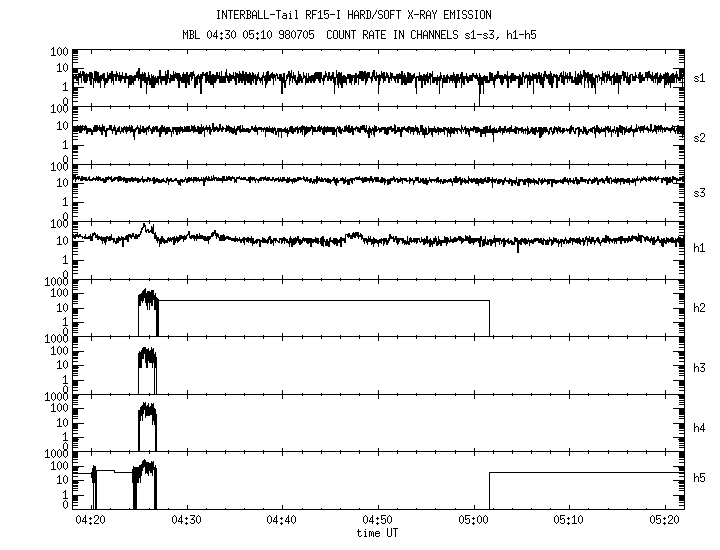Viewport: 720px width, 550px height.
Task: Select the h3 channel label
Action: pos(700,366)
